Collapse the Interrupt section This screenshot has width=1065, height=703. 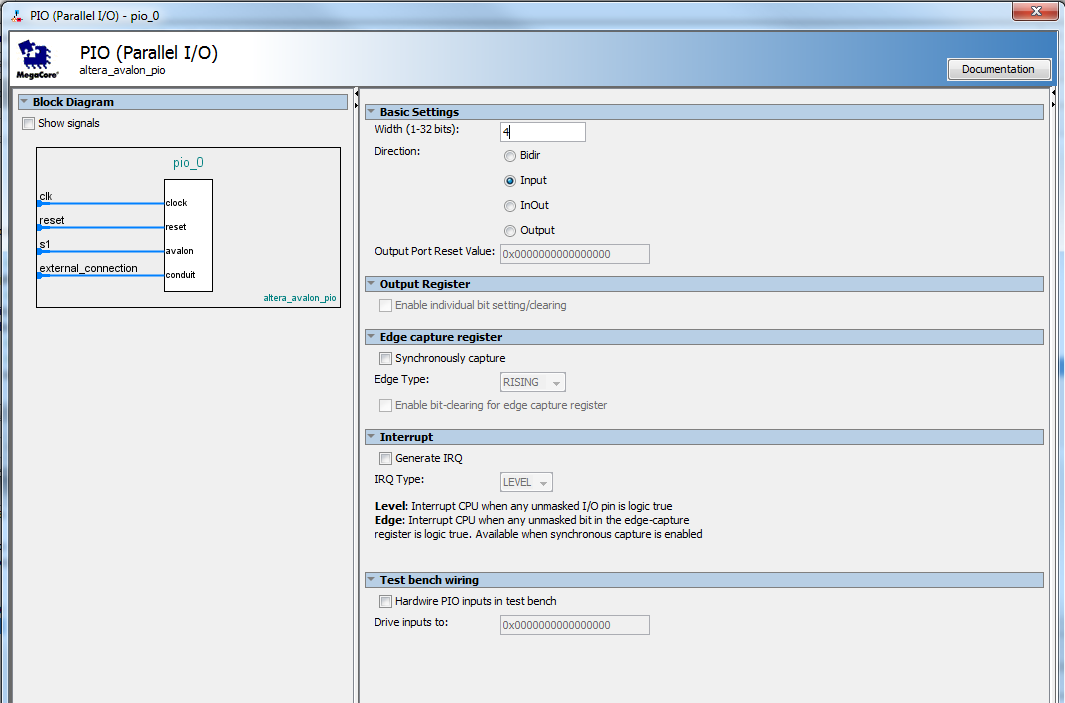(372, 436)
